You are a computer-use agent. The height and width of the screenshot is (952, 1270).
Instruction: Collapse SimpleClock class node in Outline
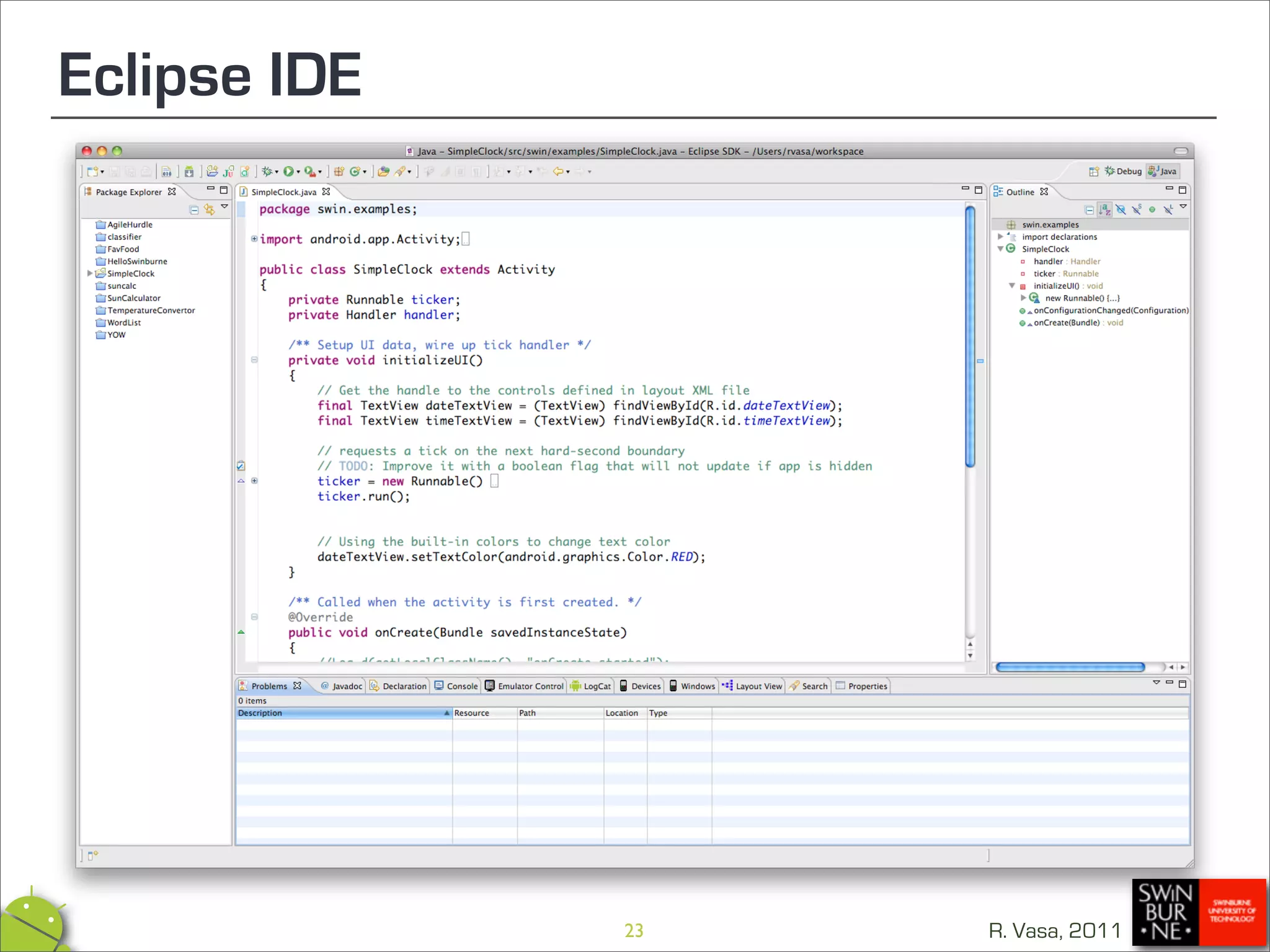click(x=1000, y=249)
